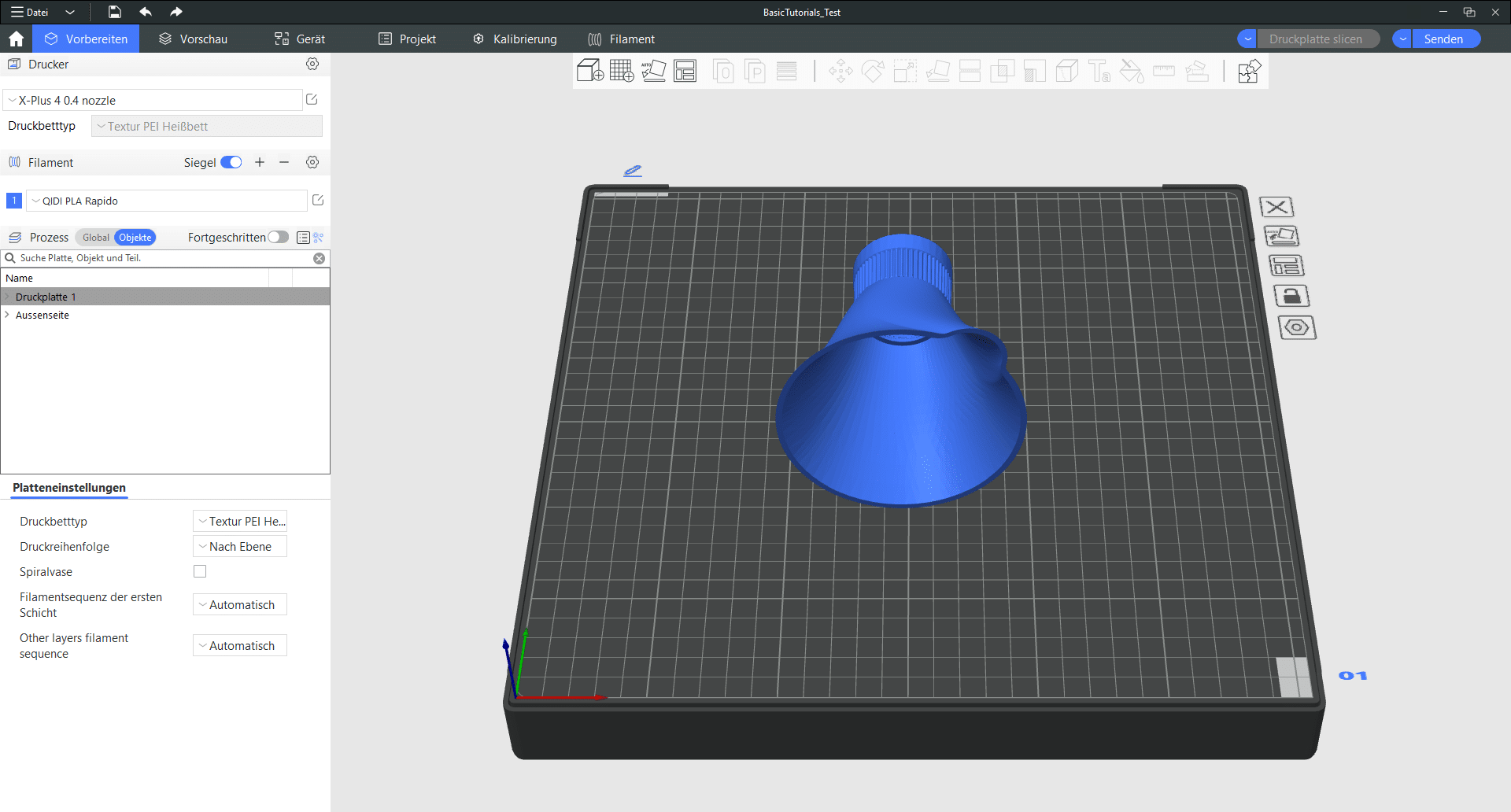Select the Global process button
This screenshot has width=1511, height=812.
pos(95,238)
